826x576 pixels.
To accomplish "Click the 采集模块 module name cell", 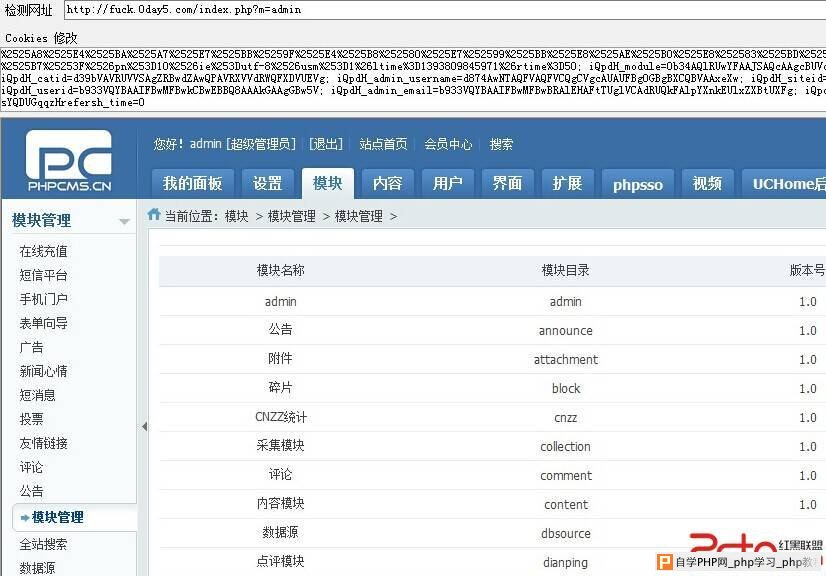I will coord(280,445).
